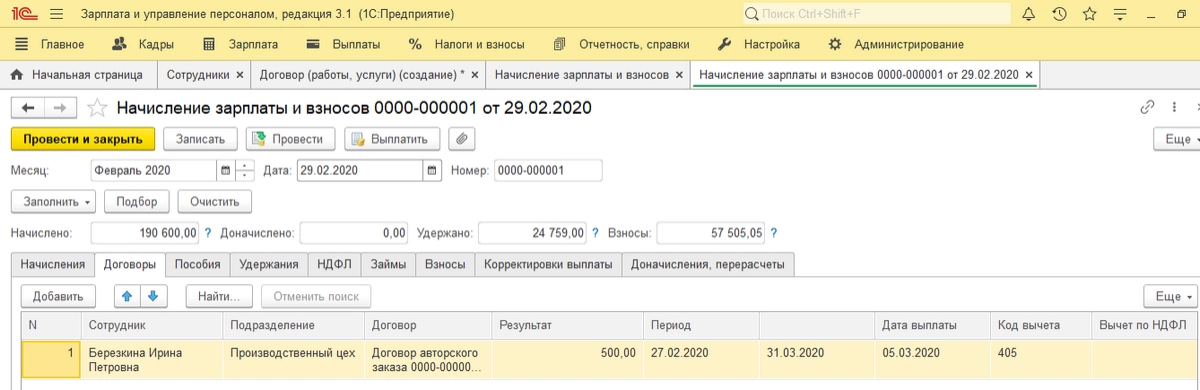Image resolution: width=1200 pixels, height=390 pixels.
Task: Switch to Доначисления, перерасчеты tab
Action: (x=709, y=264)
